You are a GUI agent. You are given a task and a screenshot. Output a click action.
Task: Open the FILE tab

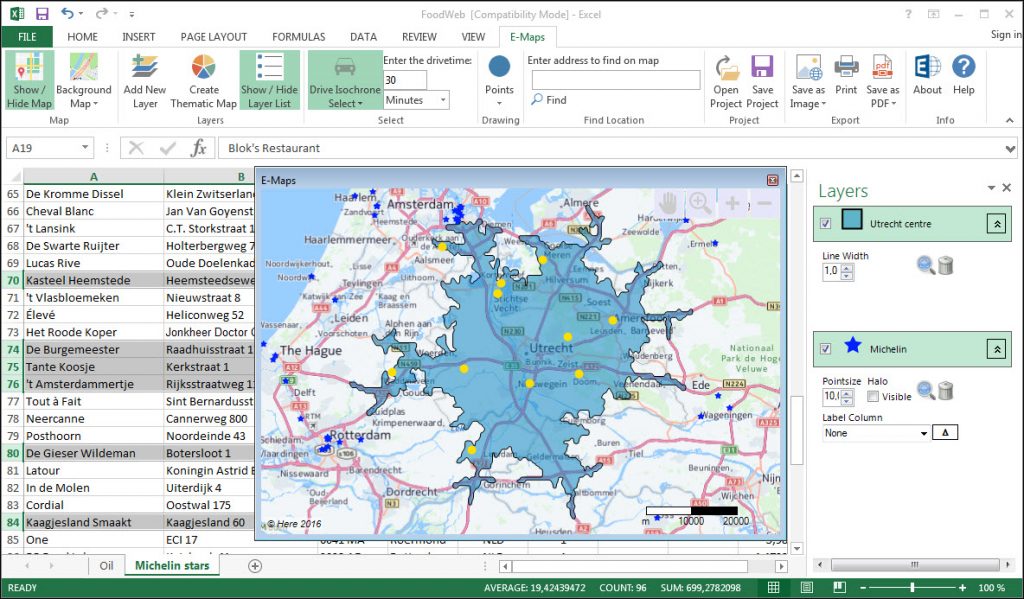point(27,37)
